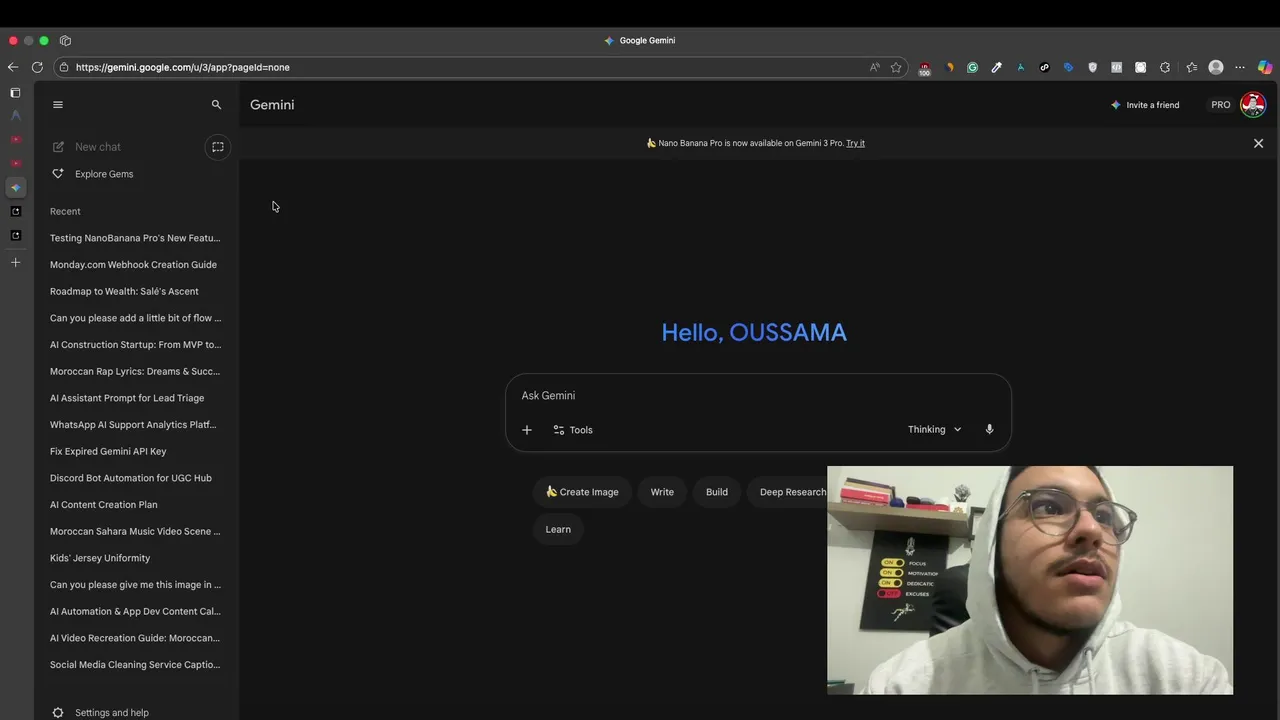Open the search chats magnifier icon
The image size is (1280, 720).
(216, 105)
